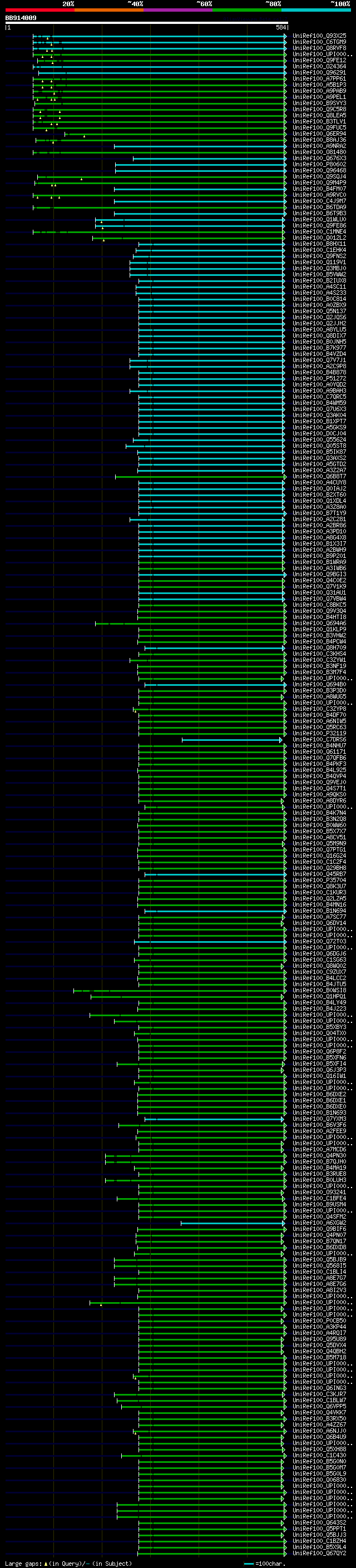Click the hit label UniRef100_Q9V3Q4

point(319,611)
